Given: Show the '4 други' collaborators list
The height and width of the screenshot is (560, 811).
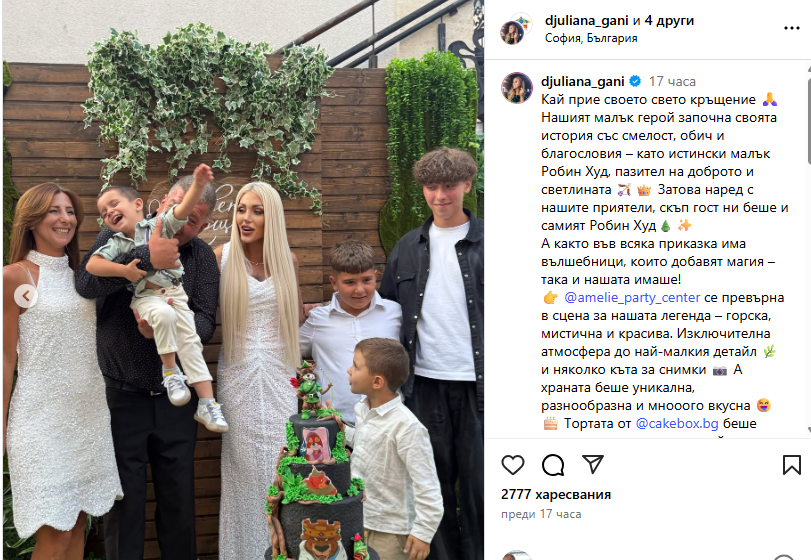Looking at the screenshot, I should [669, 21].
